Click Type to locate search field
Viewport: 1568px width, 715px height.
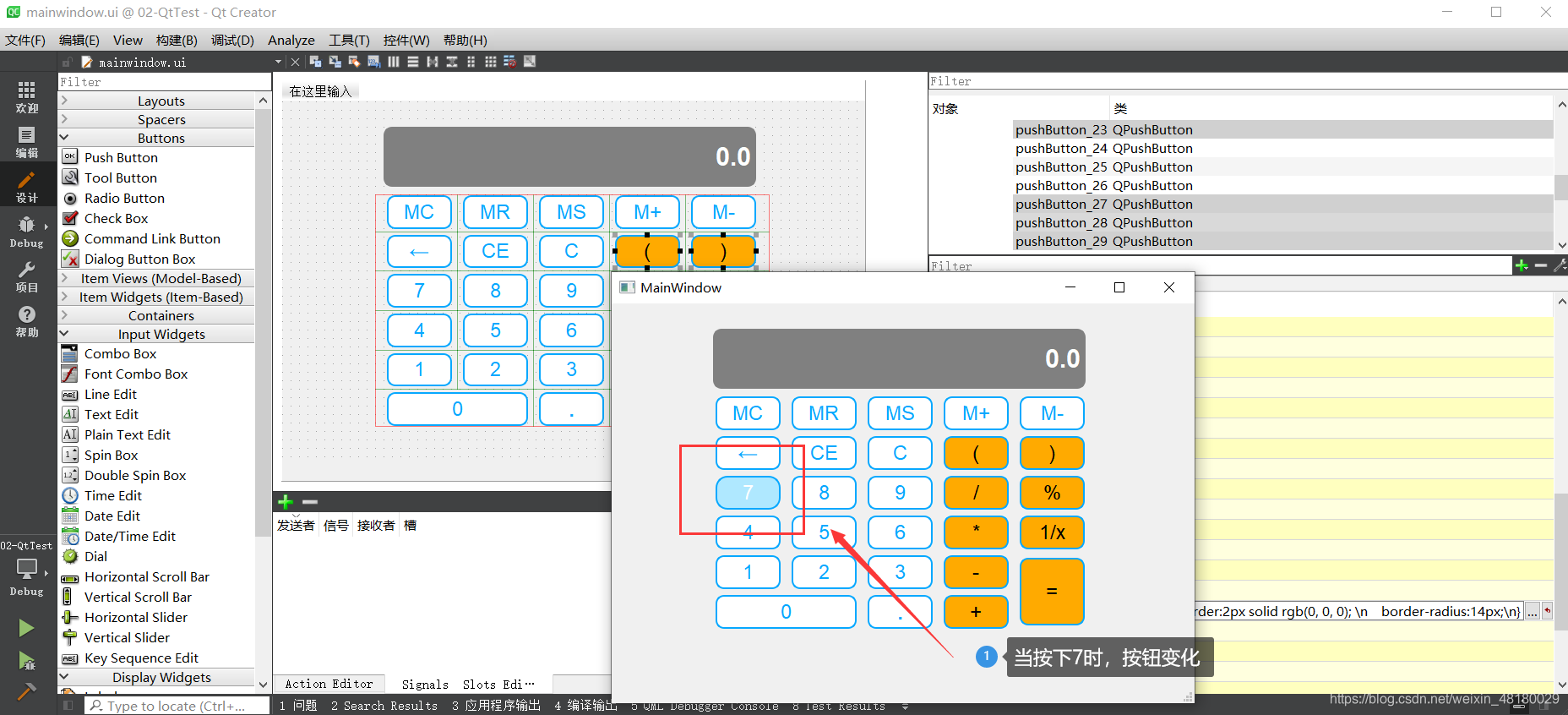176,706
